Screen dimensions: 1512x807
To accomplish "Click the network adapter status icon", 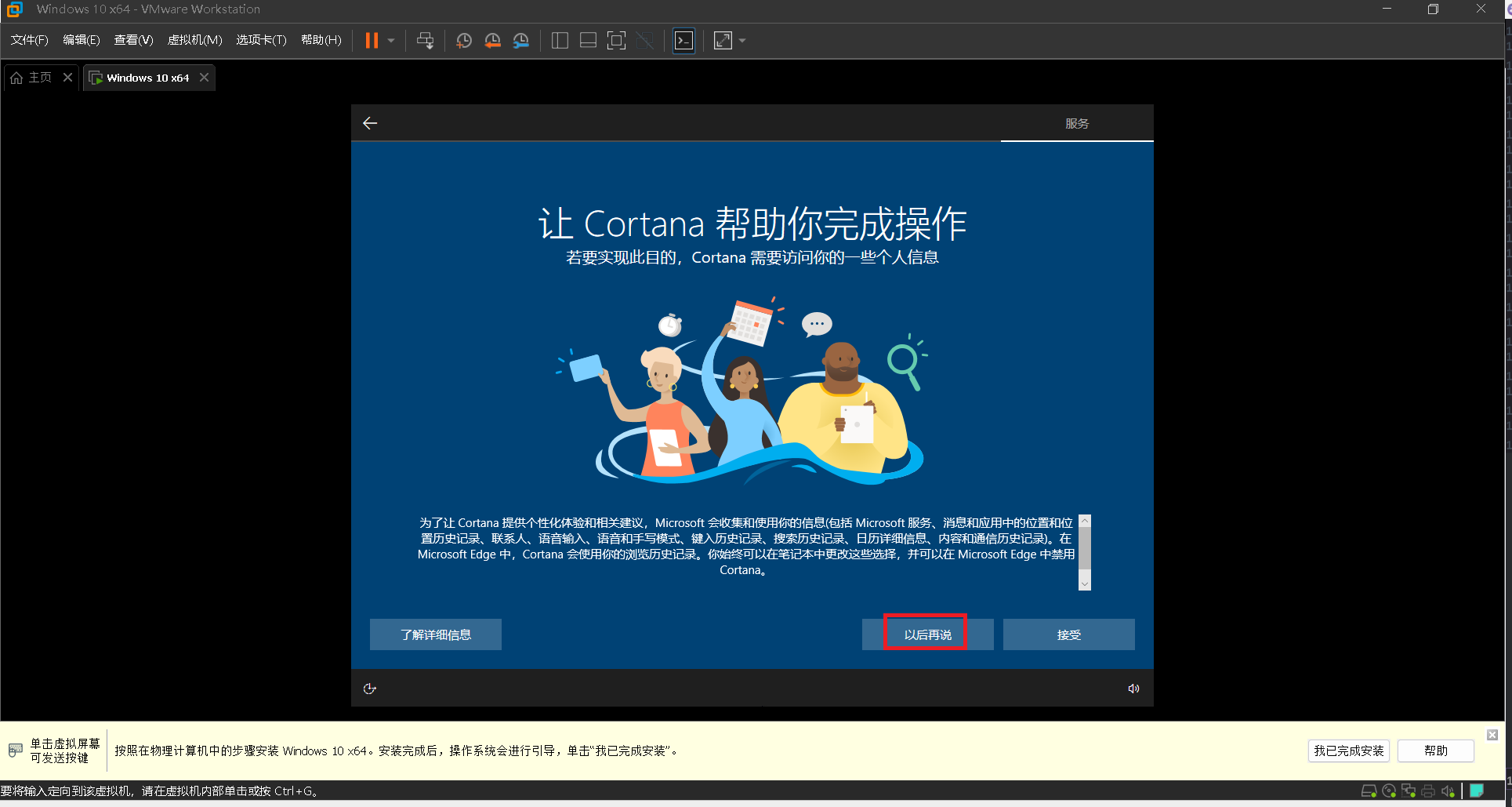I will 1409,791.
